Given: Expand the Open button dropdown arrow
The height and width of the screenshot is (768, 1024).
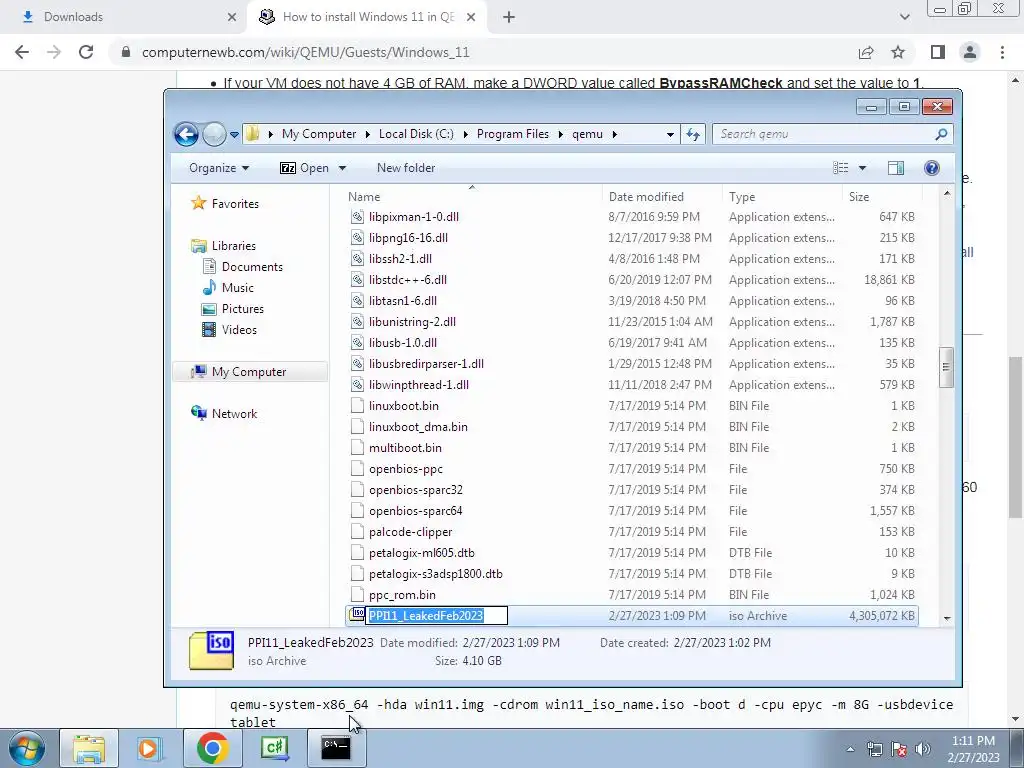Looking at the screenshot, I should 342,168.
